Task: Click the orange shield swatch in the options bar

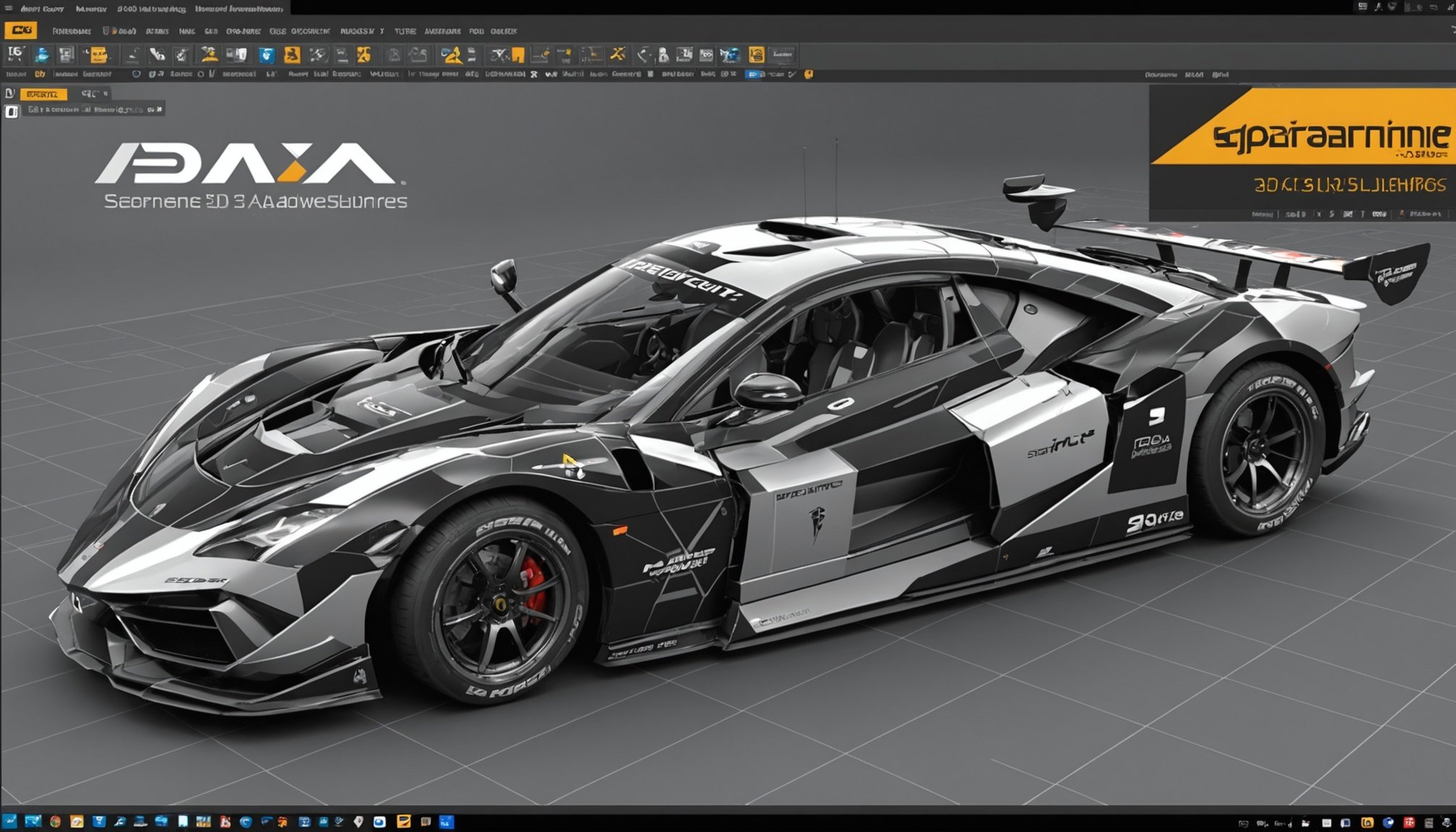Action: [x=809, y=74]
